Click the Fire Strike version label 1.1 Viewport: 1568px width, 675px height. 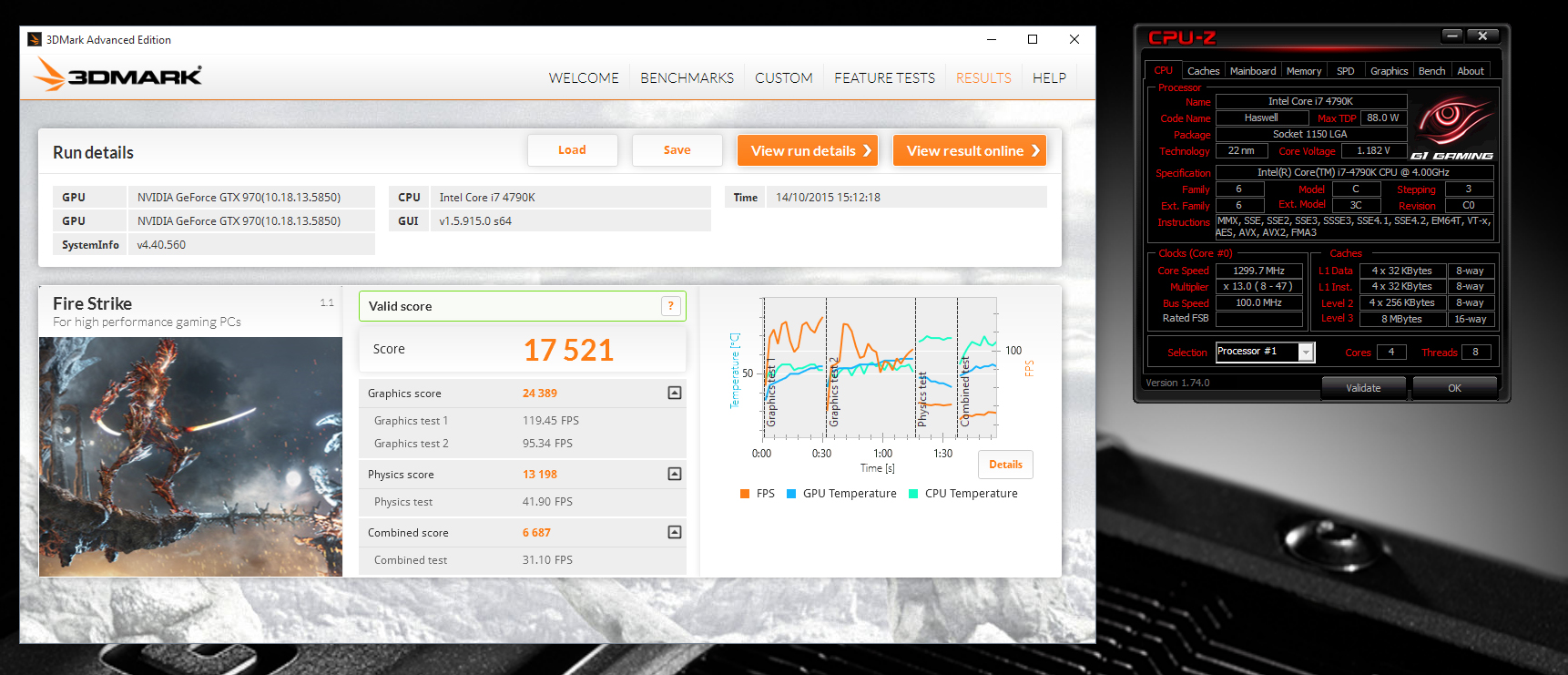click(x=327, y=302)
